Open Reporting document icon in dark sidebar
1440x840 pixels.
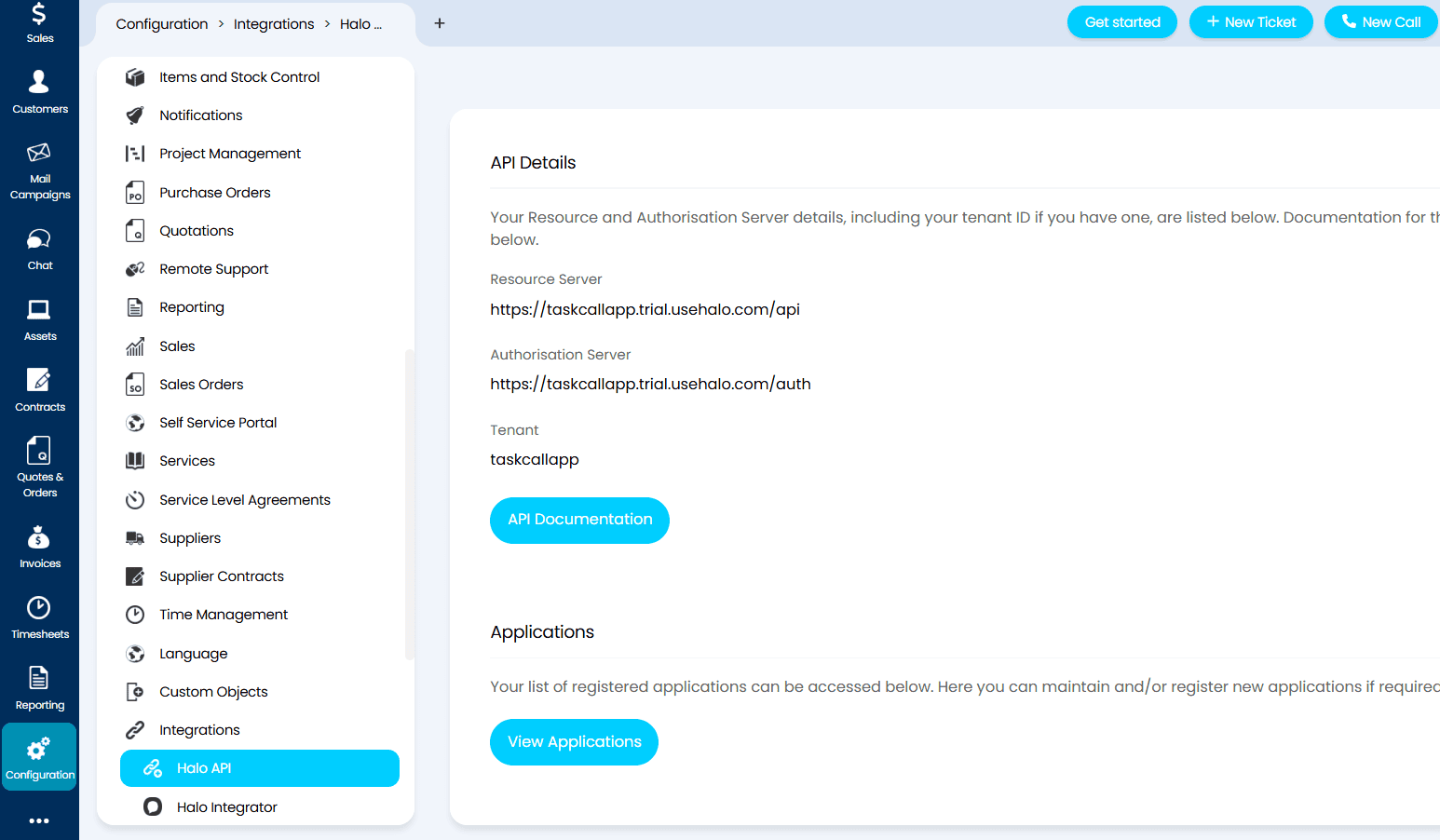tap(39, 678)
